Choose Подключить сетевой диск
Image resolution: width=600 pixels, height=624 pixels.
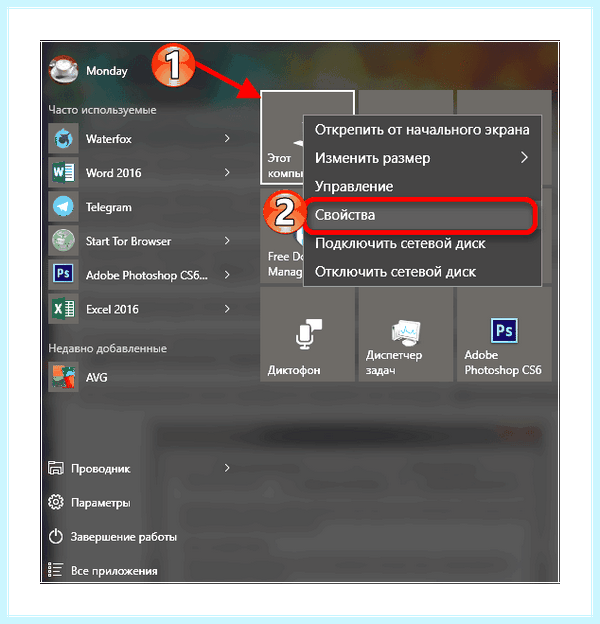(x=422, y=243)
